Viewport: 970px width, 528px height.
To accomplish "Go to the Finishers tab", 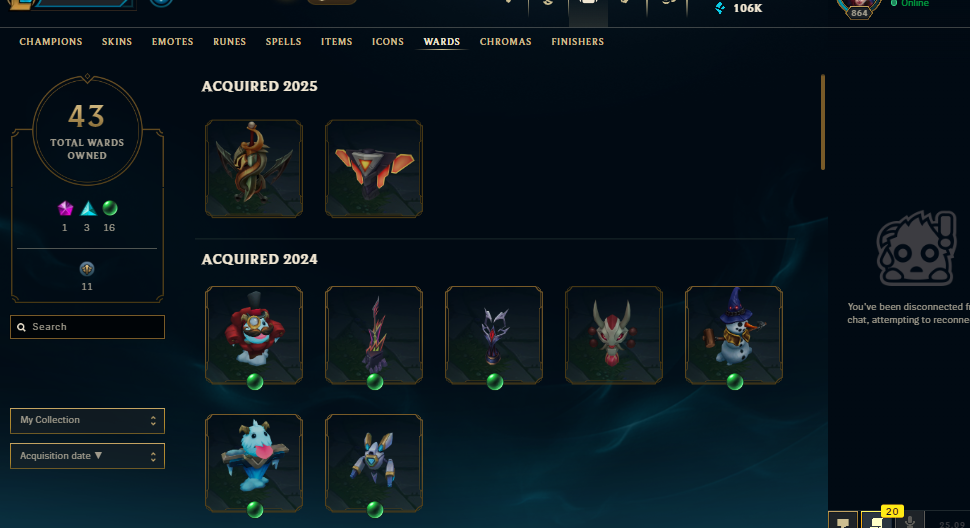I will (577, 41).
